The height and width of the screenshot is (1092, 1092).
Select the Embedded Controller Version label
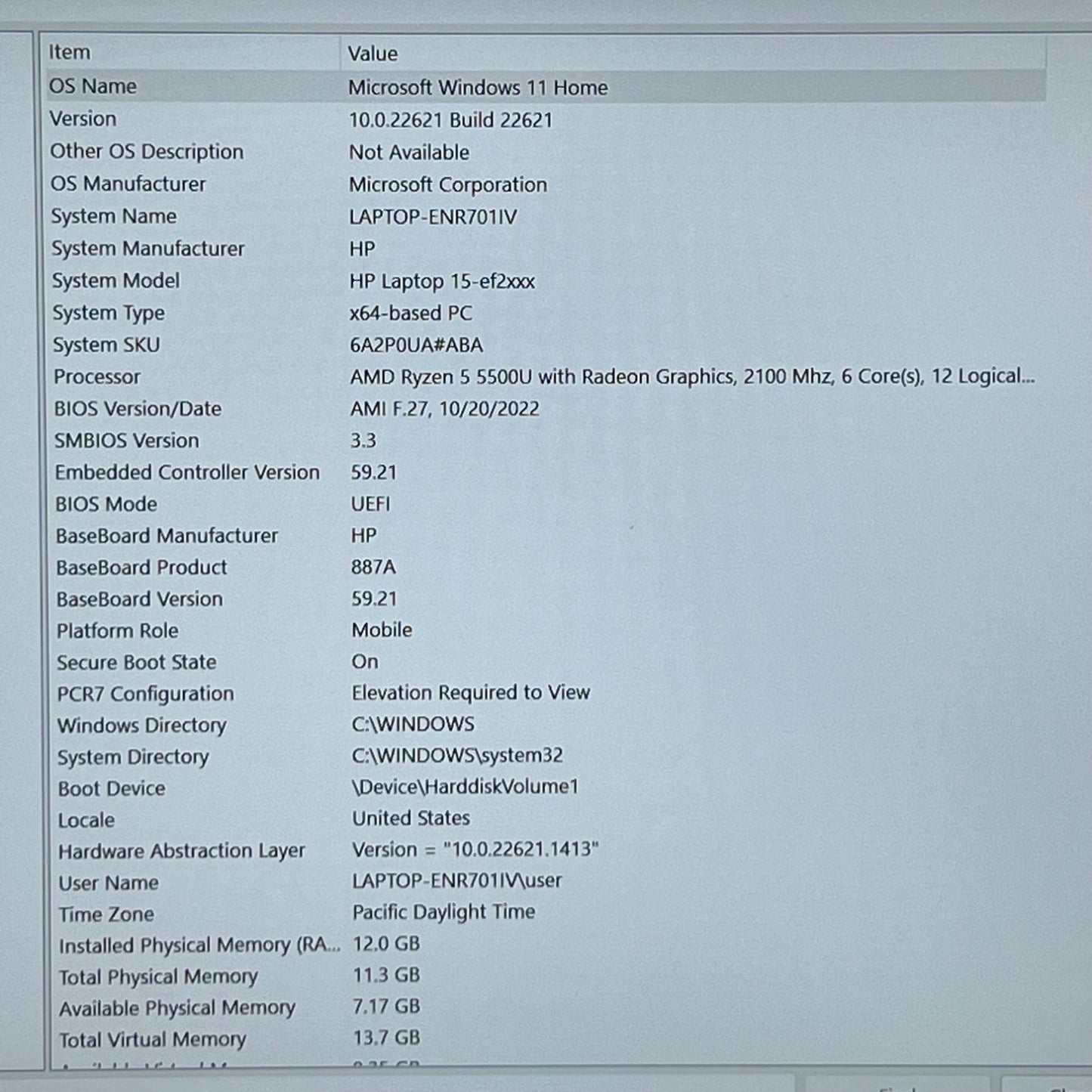[x=187, y=472]
